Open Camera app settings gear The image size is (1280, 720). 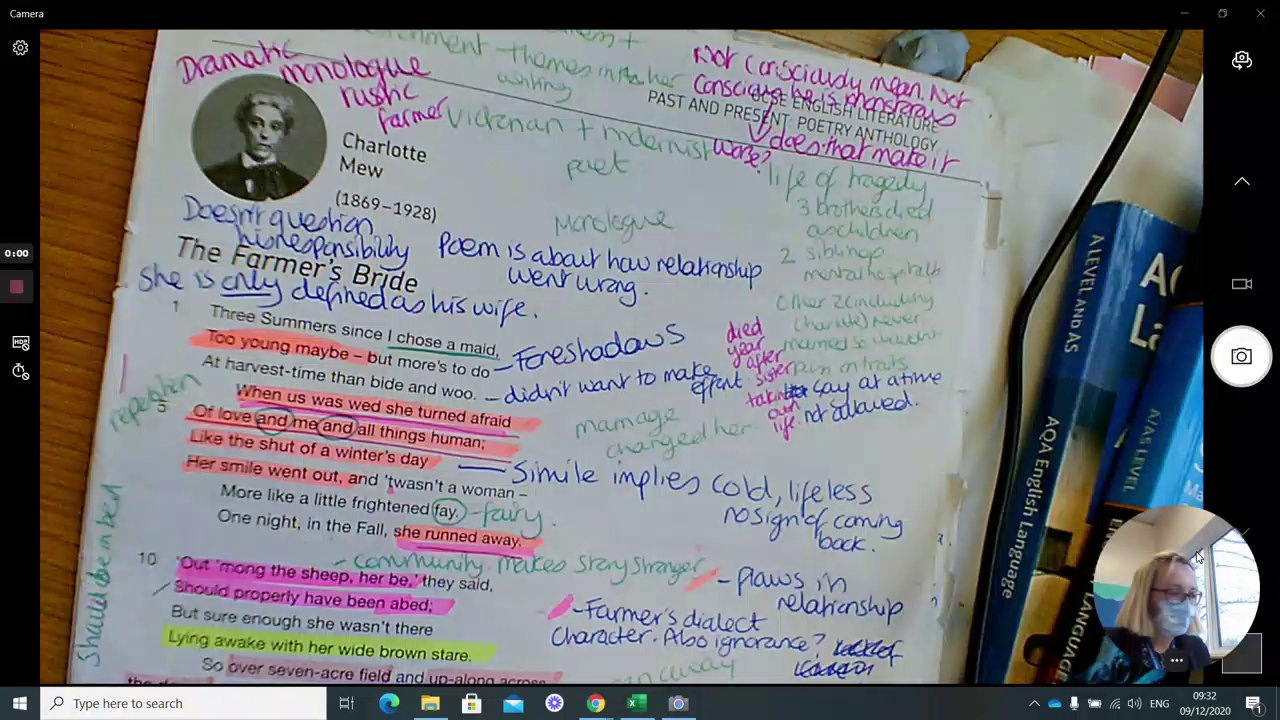tap(20, 48)
